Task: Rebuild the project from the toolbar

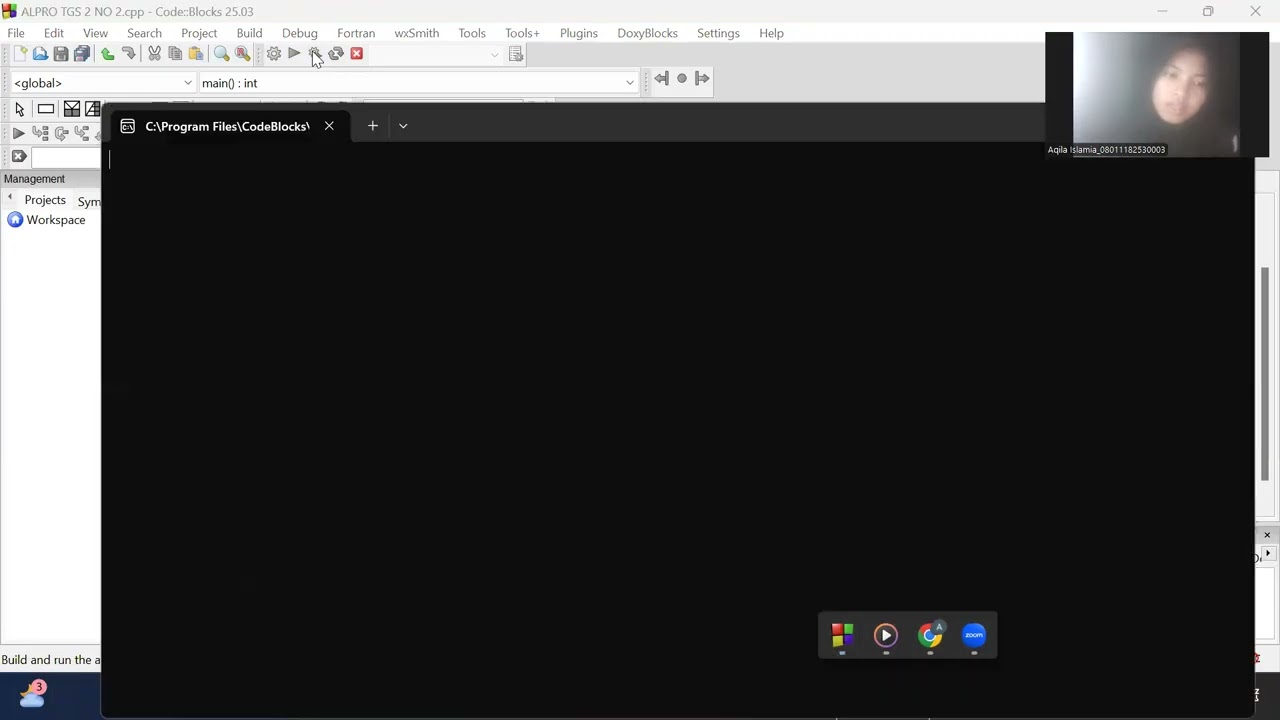Action: tap(336, 54)
